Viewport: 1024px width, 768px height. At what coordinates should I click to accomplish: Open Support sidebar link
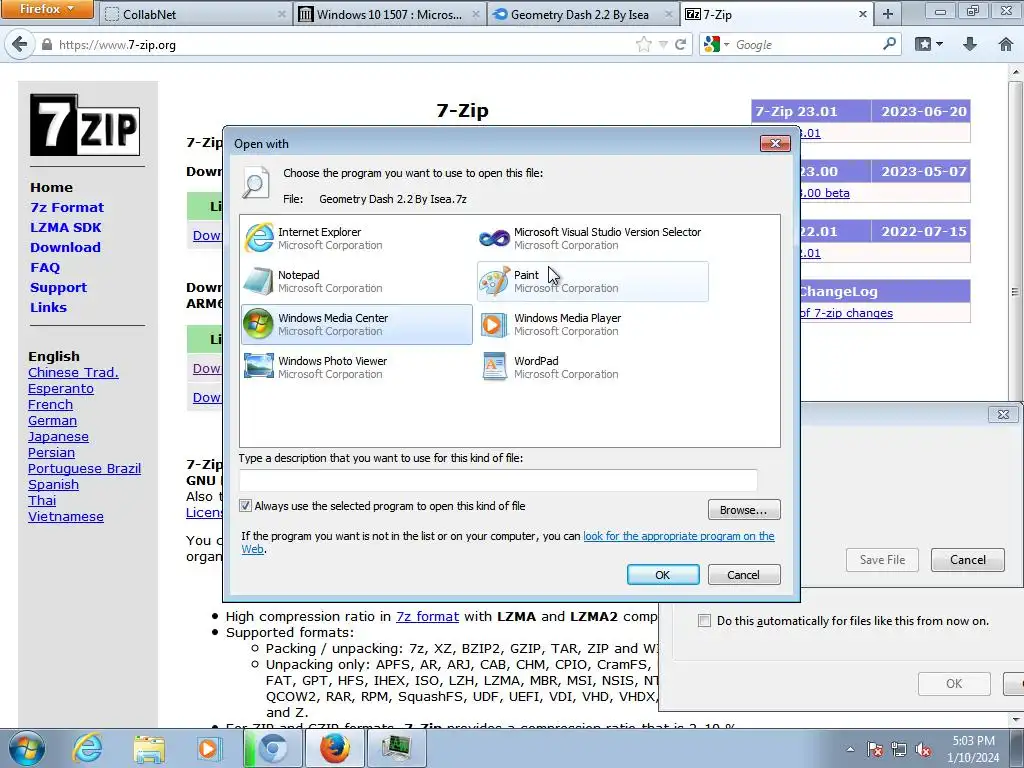[58, 287]
